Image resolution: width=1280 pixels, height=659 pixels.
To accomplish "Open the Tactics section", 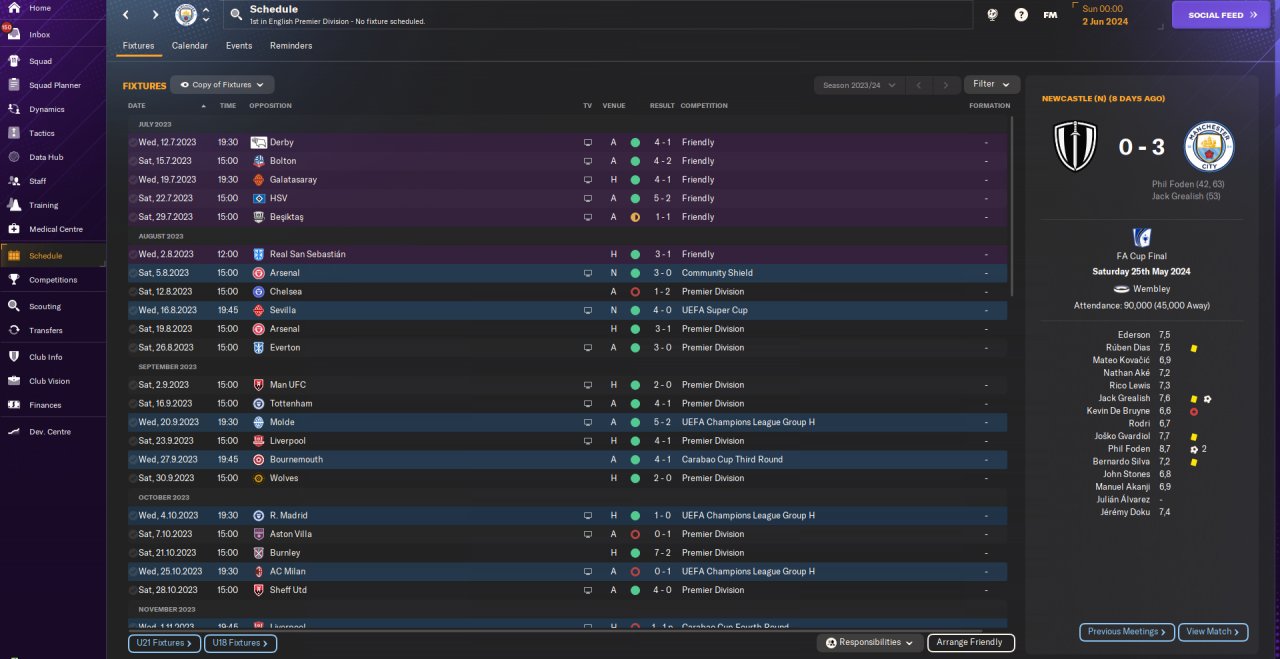I will (42, 133).
